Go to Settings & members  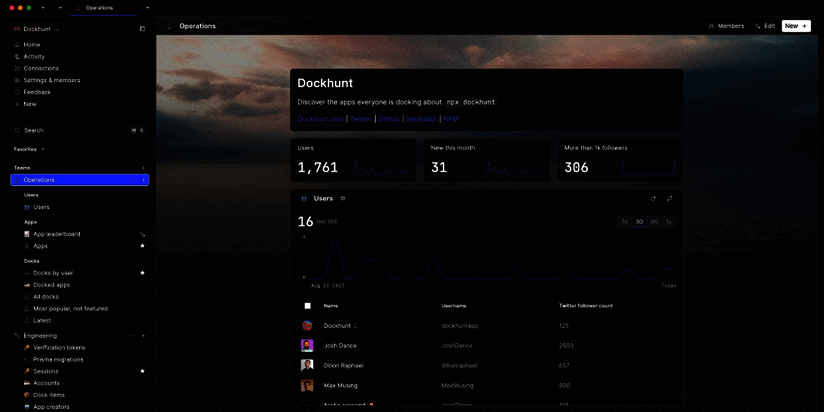[51, 80]
